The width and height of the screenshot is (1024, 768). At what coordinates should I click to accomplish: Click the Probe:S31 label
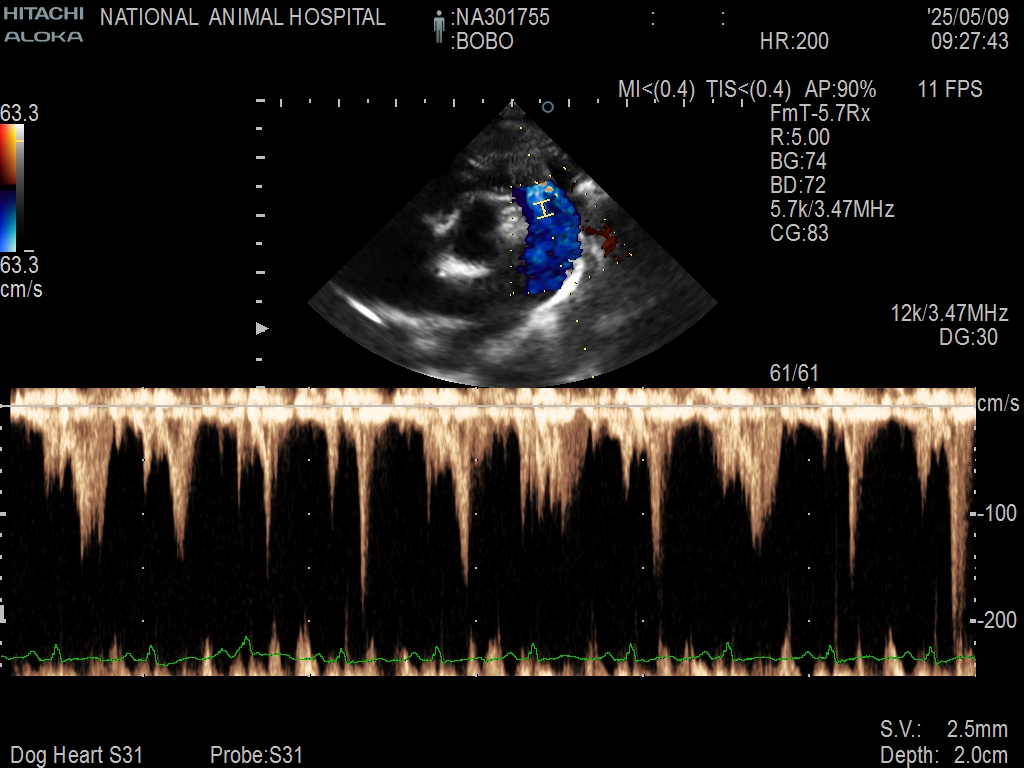pos(256,755)
